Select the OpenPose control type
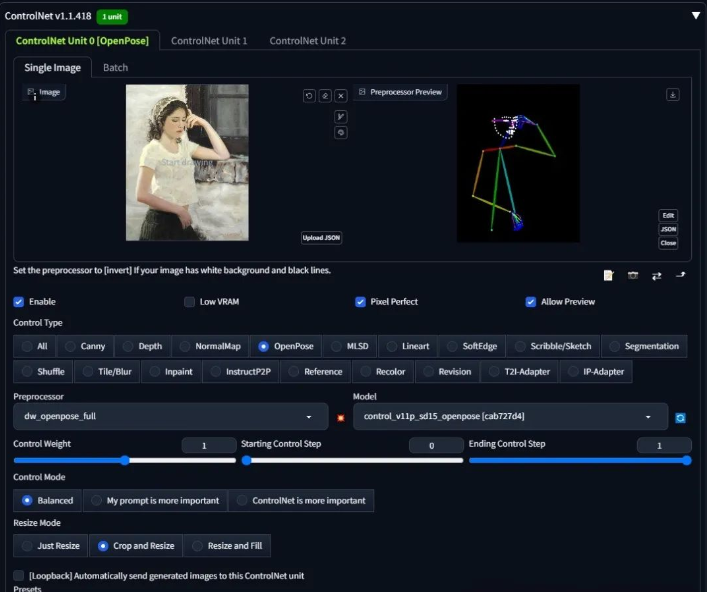Screen dimensions: 707x592 [x=286, y=346]
